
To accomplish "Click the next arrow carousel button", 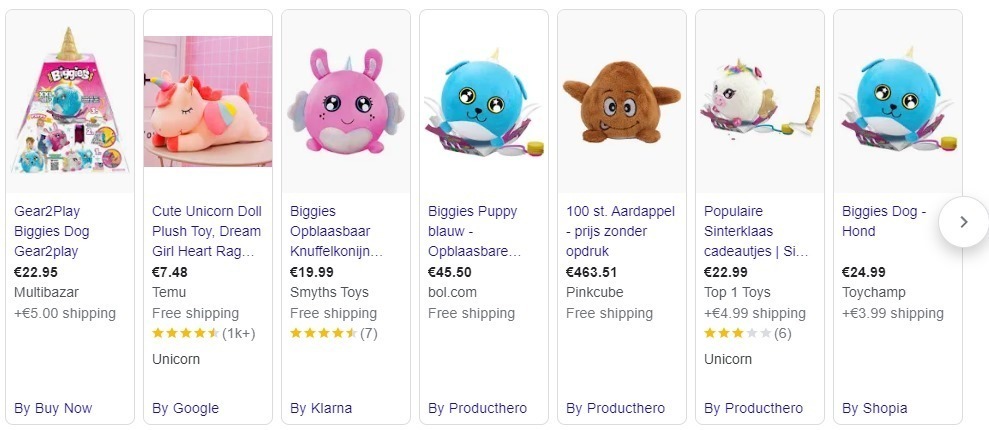I will (x=963, y=222).
